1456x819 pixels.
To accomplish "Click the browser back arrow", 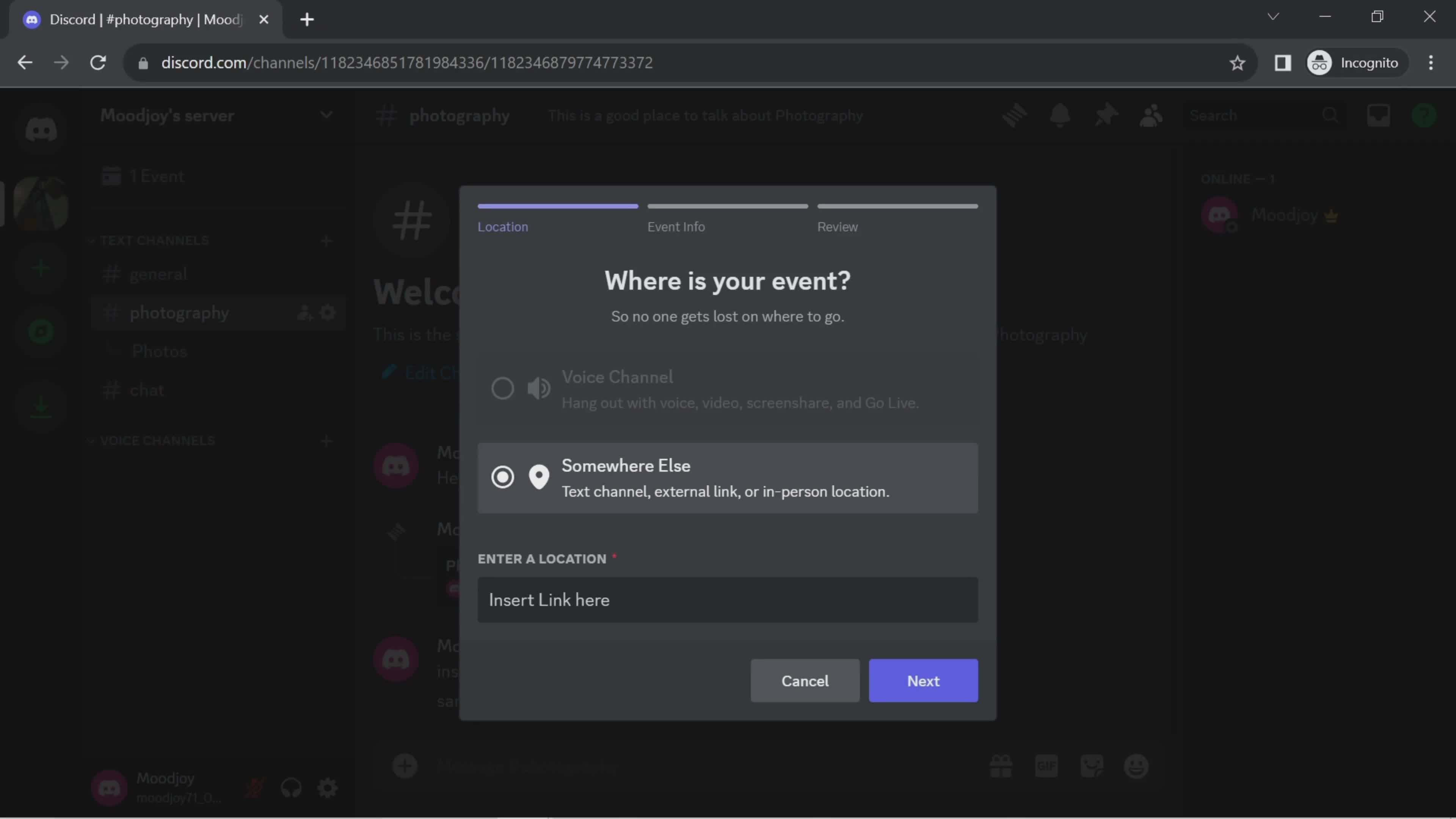I will click(x=25, y=62).
